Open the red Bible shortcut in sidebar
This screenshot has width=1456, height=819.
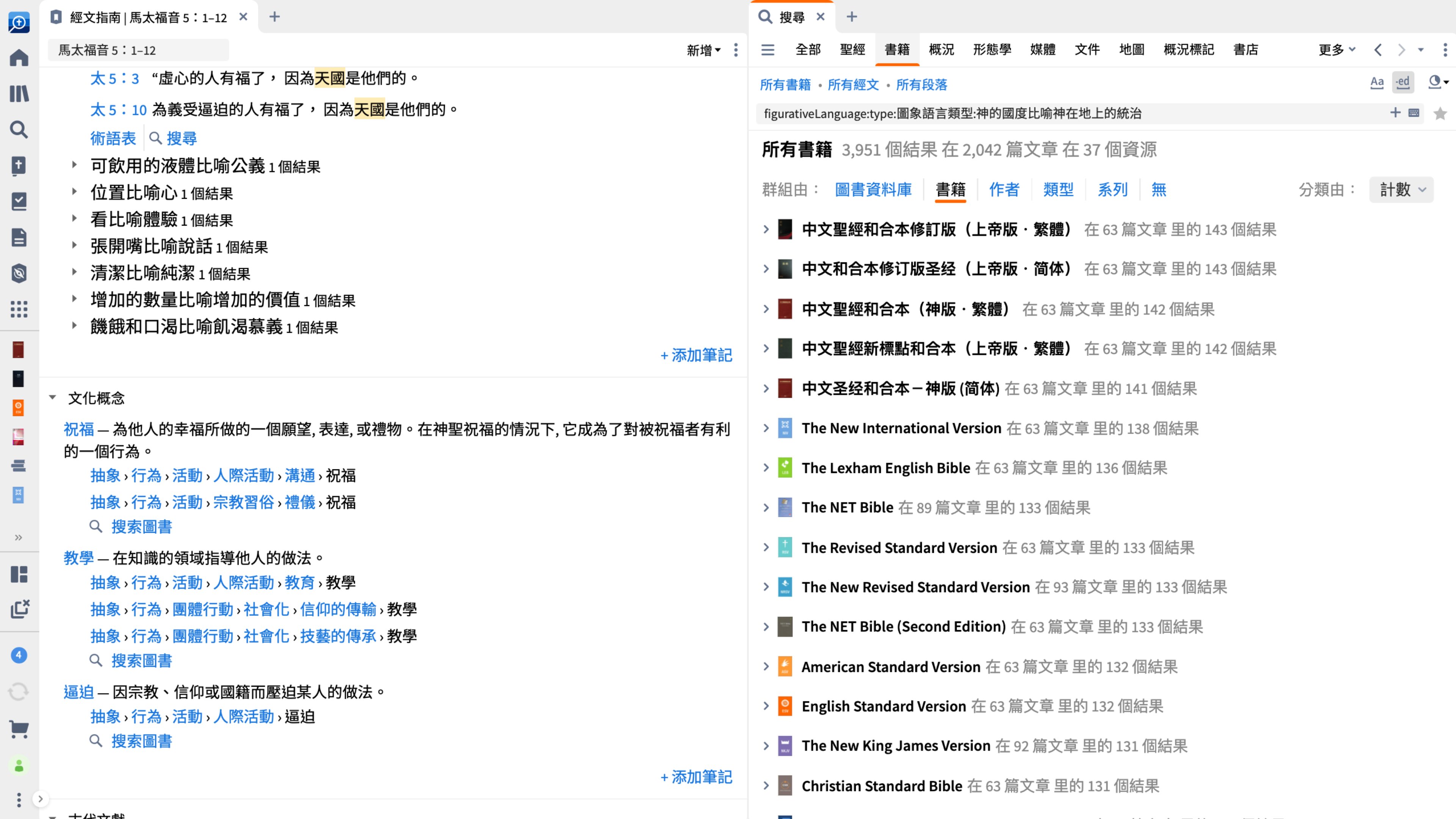tap(18, 349)
